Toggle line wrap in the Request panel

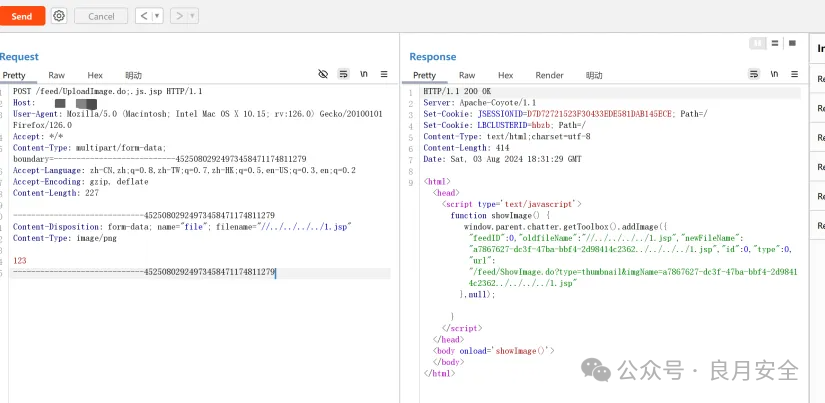click(344, 74)
